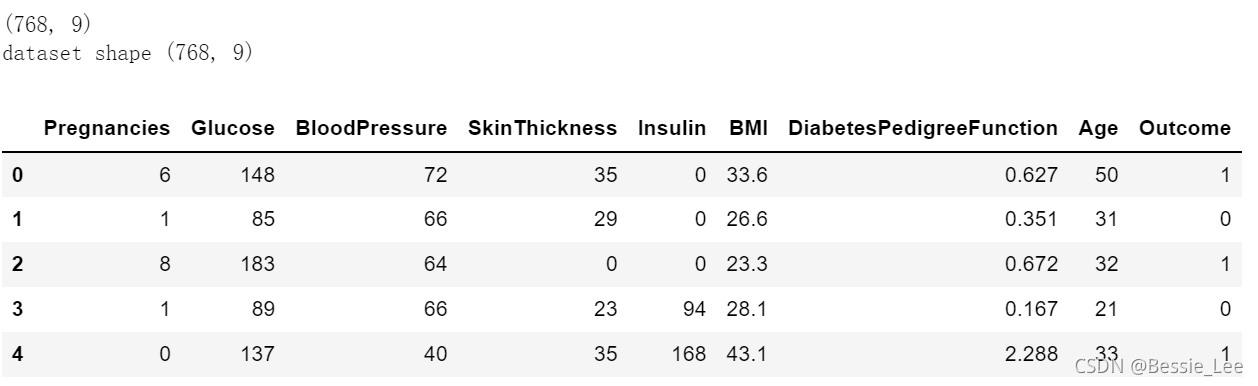
Task: Click the Glucose column header
Action: (235, 129)
